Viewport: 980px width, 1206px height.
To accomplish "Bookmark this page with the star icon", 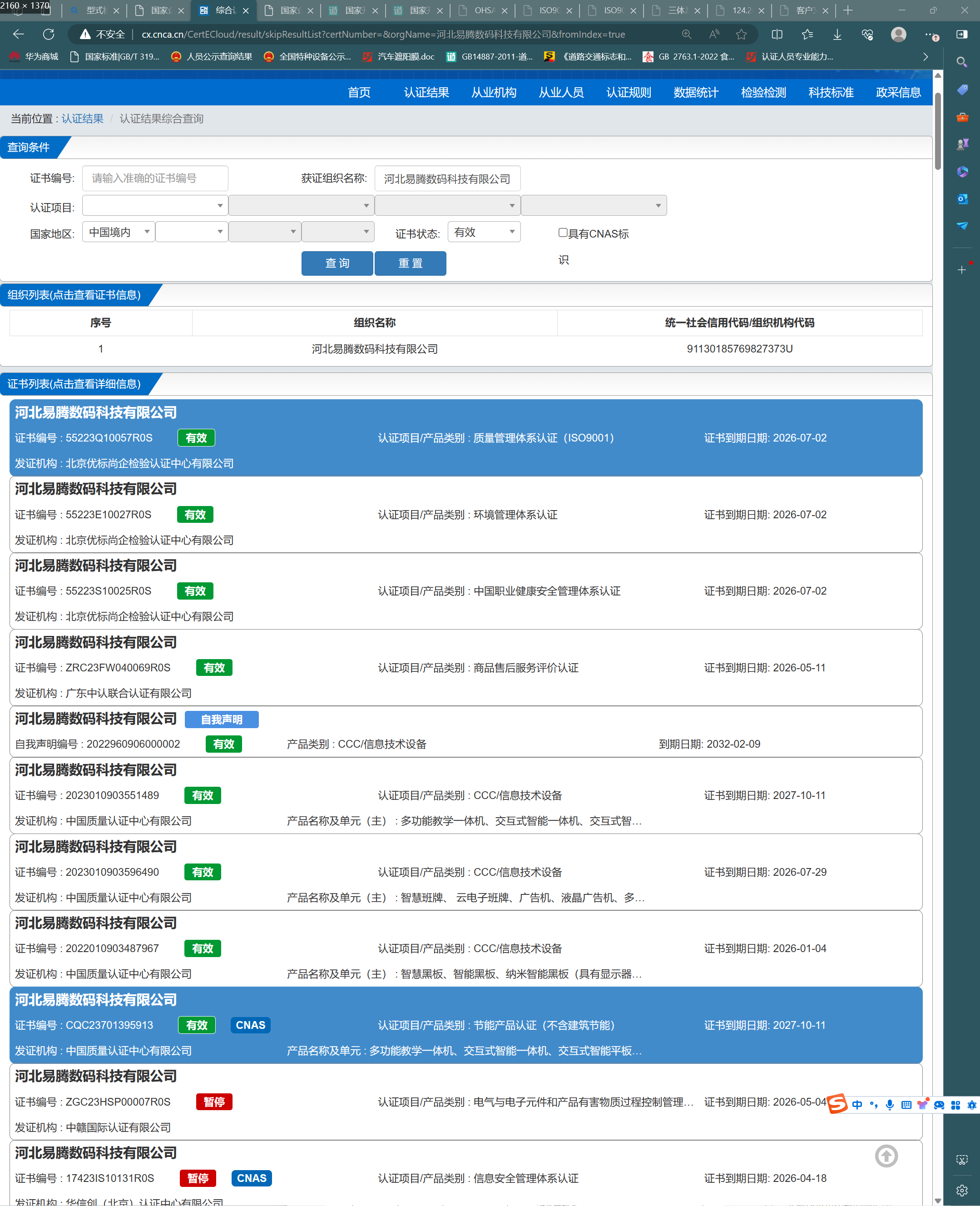I will click(x=741, y=35).
